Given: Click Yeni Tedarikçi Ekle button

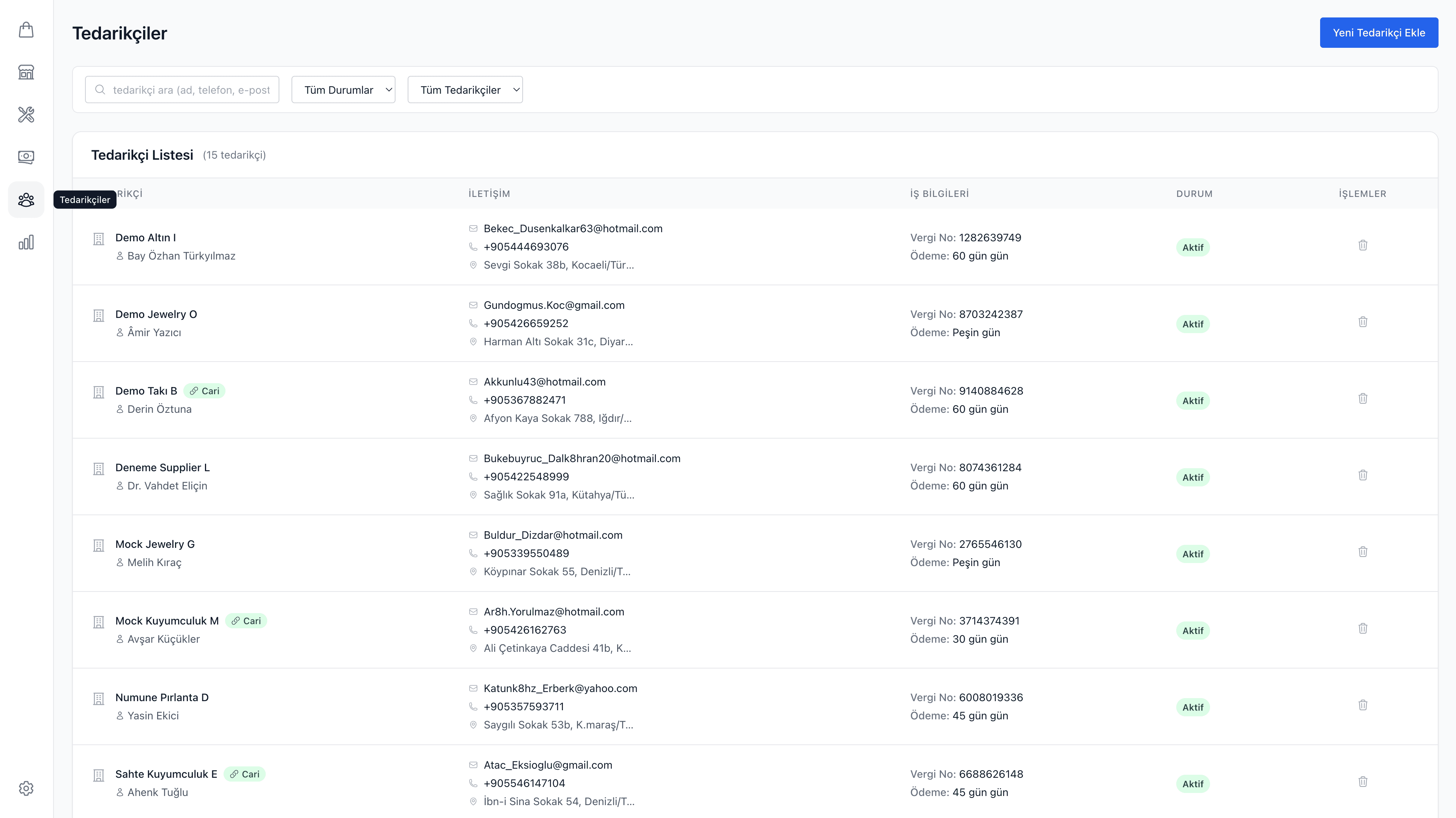Looking at the screenshot, I should (1379, 33).
